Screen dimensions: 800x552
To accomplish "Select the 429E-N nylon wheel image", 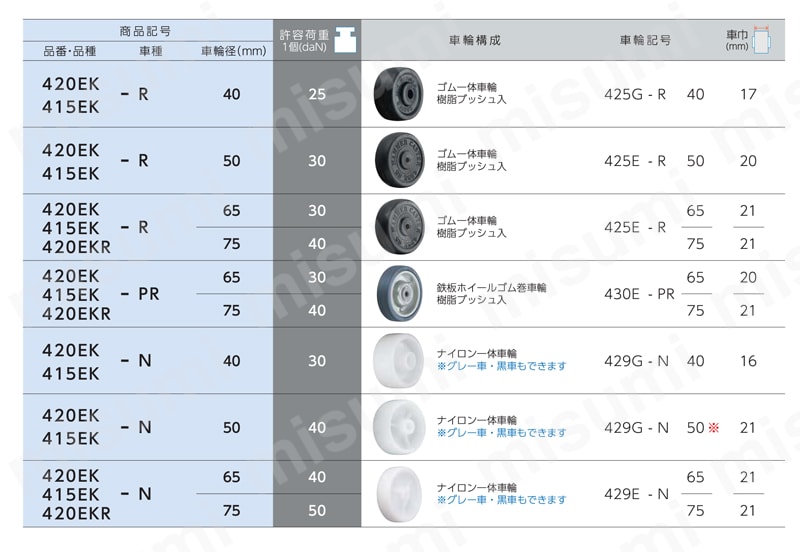I will click(399, 494).
